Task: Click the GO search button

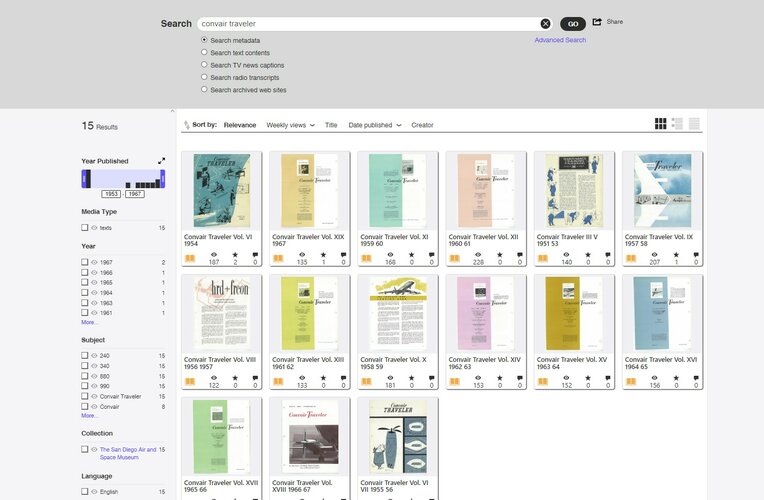Action: pos(573,23)
